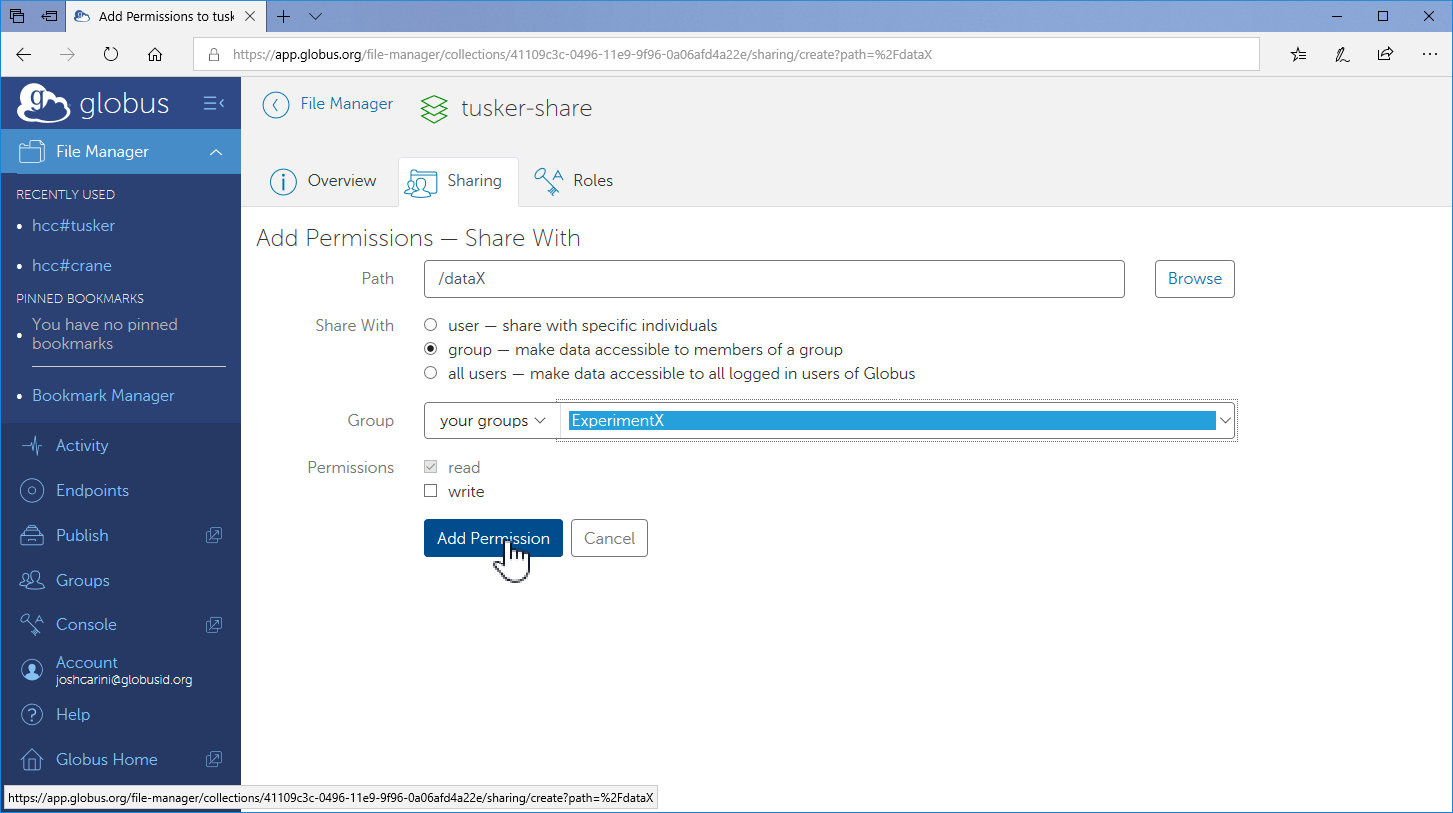The height and width of the screenshot is (813, 1453).
Task: Select the 'user' share radio button
Action: (x=431, y=326)
